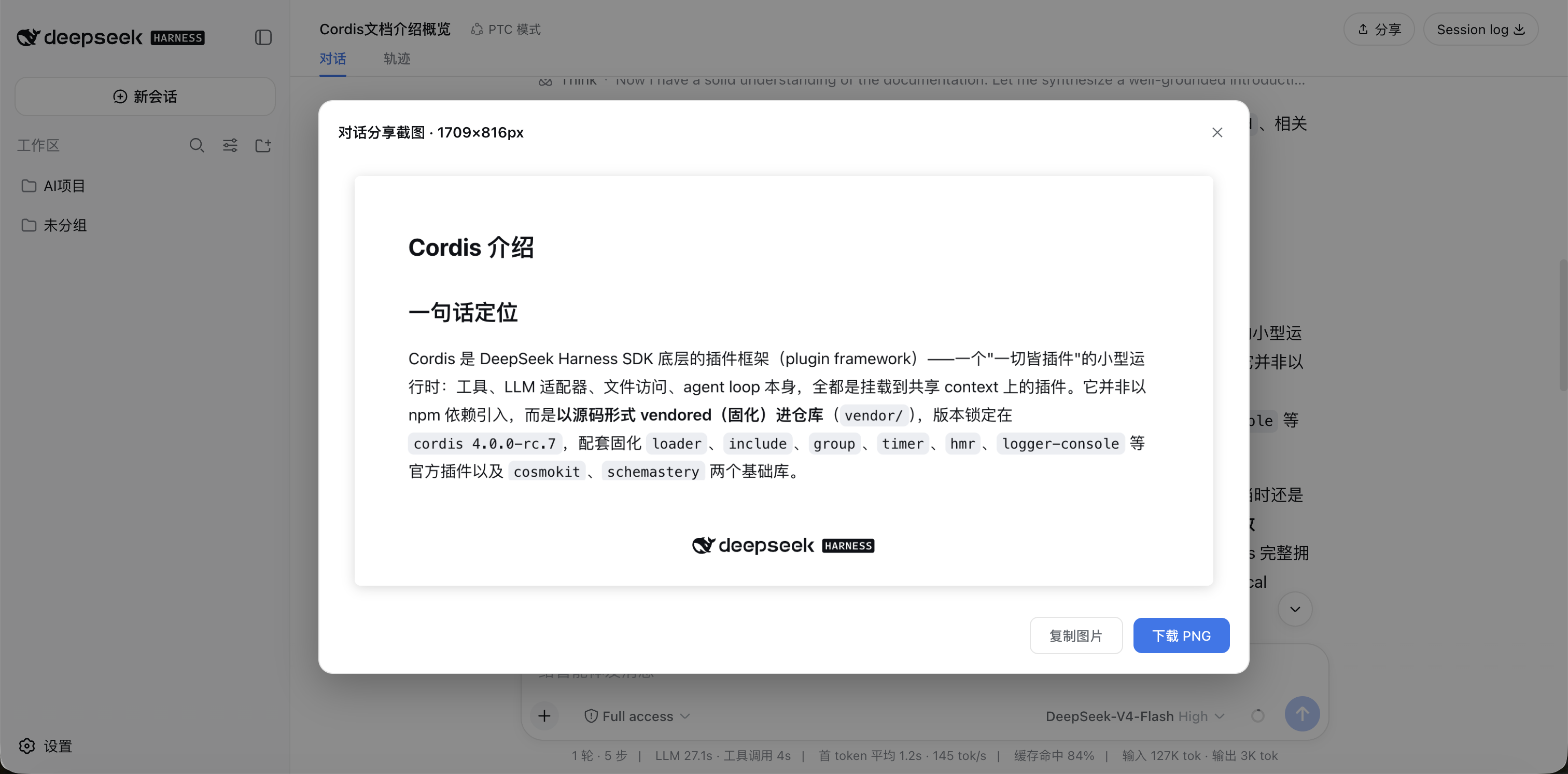Viewport: 1568px width, 774px height.
Task: Click the deepseek whale logo in sidebar
Action: [x=28, y=37]
